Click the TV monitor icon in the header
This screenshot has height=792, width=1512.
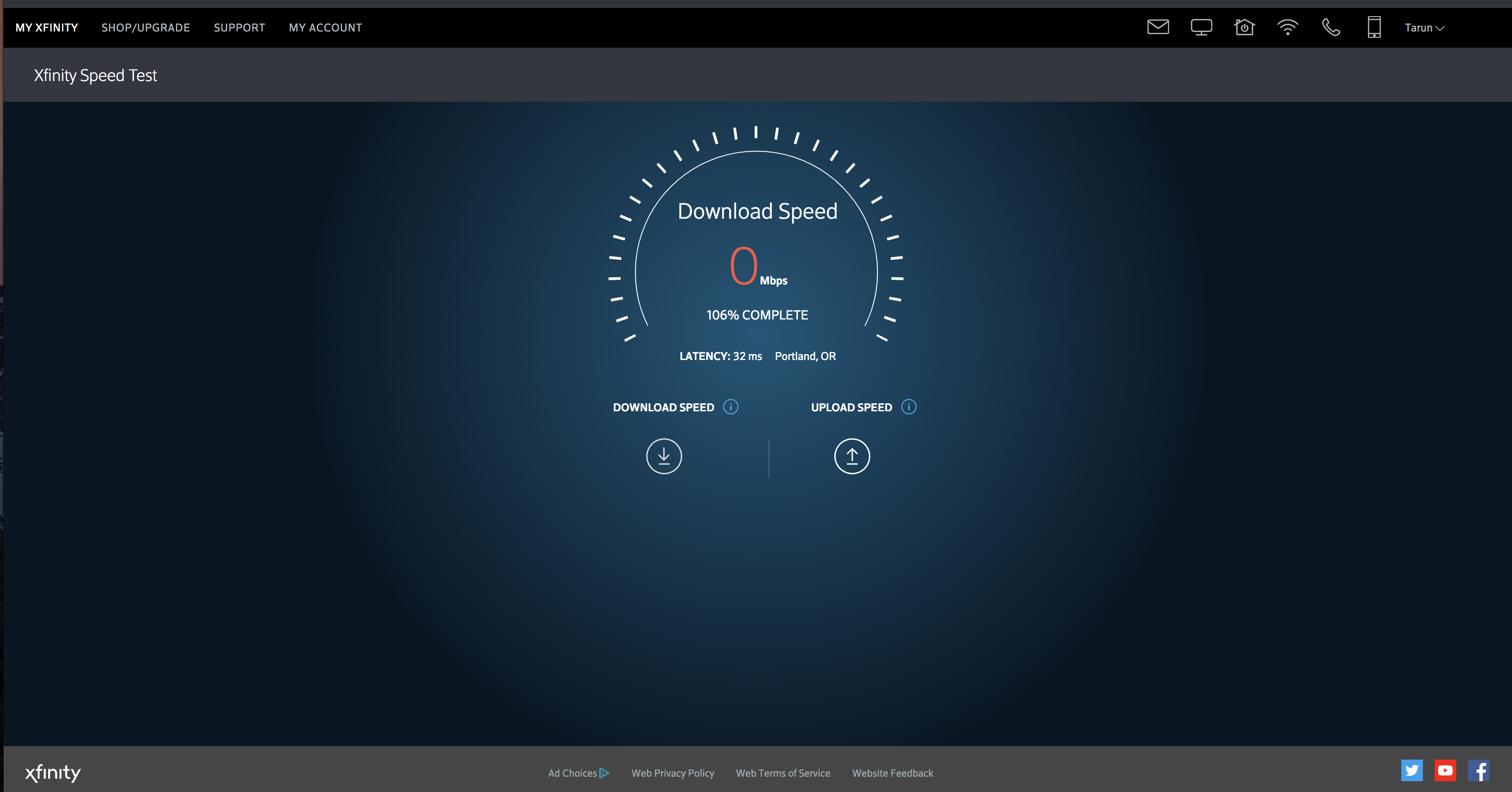coord(1201,27)
